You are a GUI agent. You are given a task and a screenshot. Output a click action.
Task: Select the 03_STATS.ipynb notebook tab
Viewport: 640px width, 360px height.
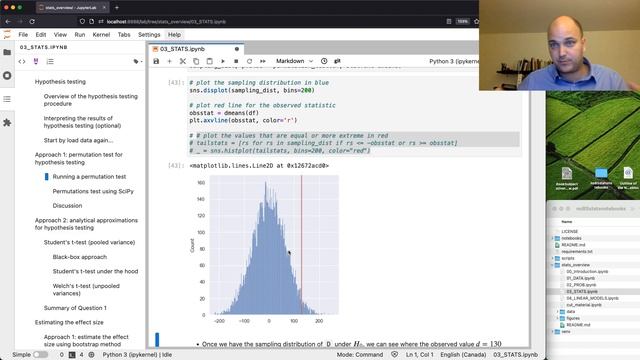[196, 49]
